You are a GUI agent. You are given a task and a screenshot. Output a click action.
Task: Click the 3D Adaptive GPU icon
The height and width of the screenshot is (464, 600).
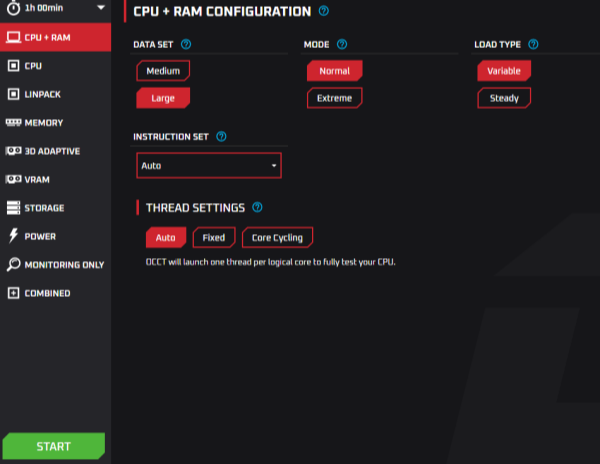click(x=13, y=151)
